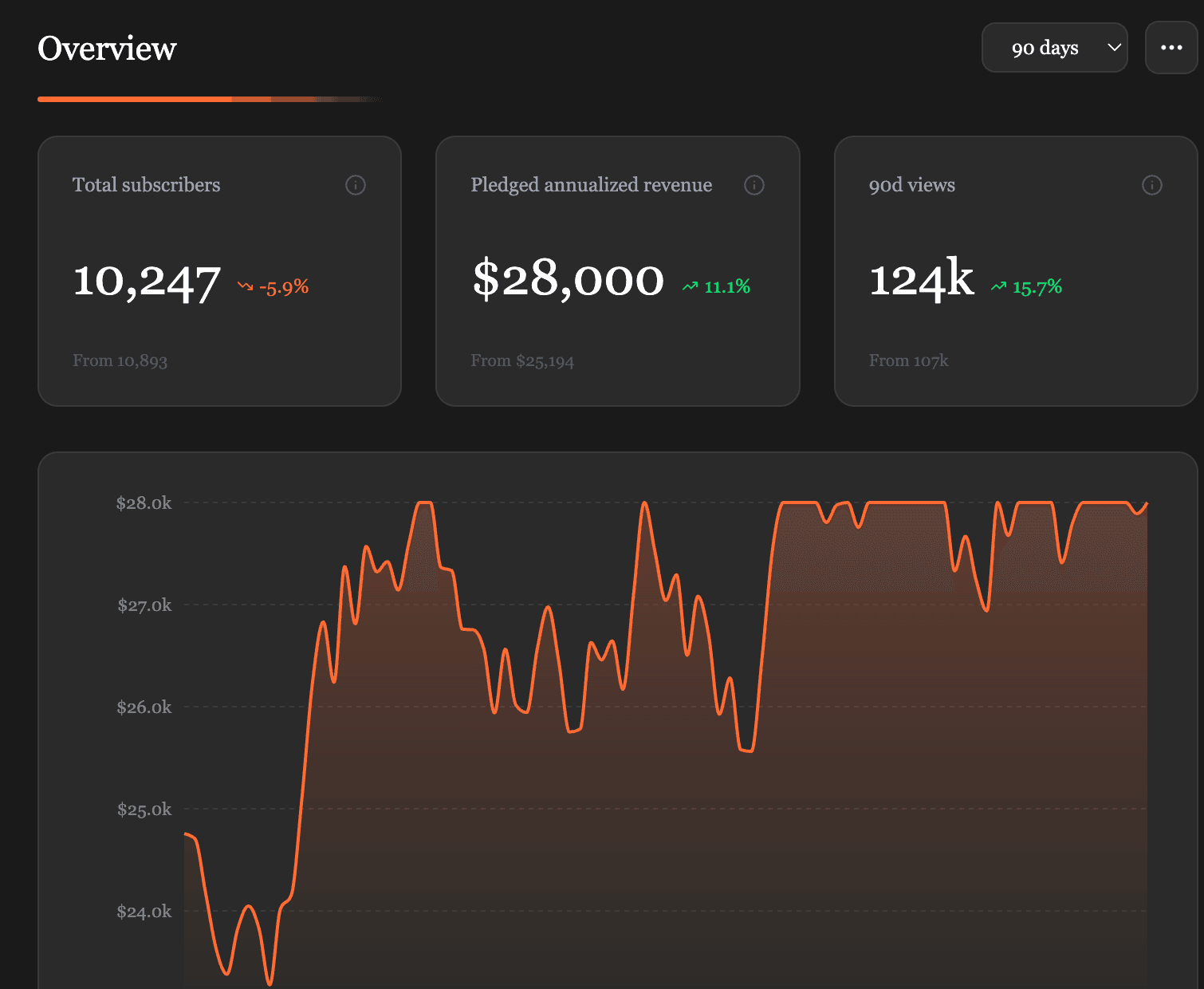Click the Pledged annualized revenue info icon
This screenshot has width=1204, height=989.
pyautogui.click(x=754, y=185)
